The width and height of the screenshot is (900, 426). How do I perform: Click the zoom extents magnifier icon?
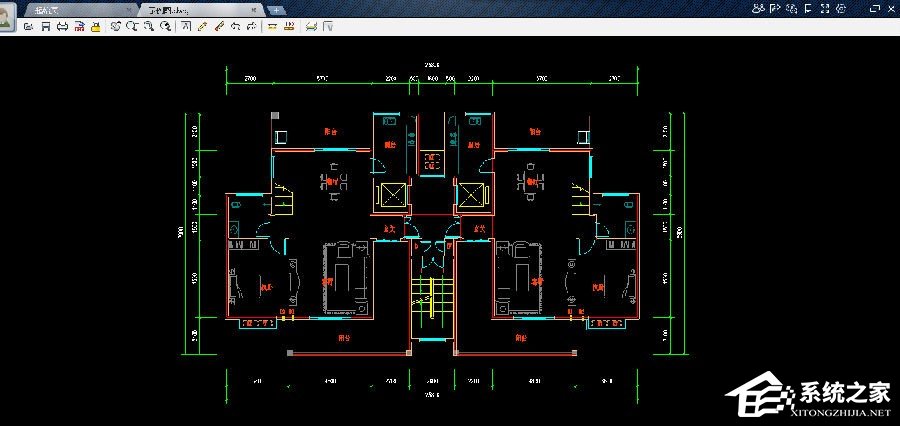coord(165,26)
